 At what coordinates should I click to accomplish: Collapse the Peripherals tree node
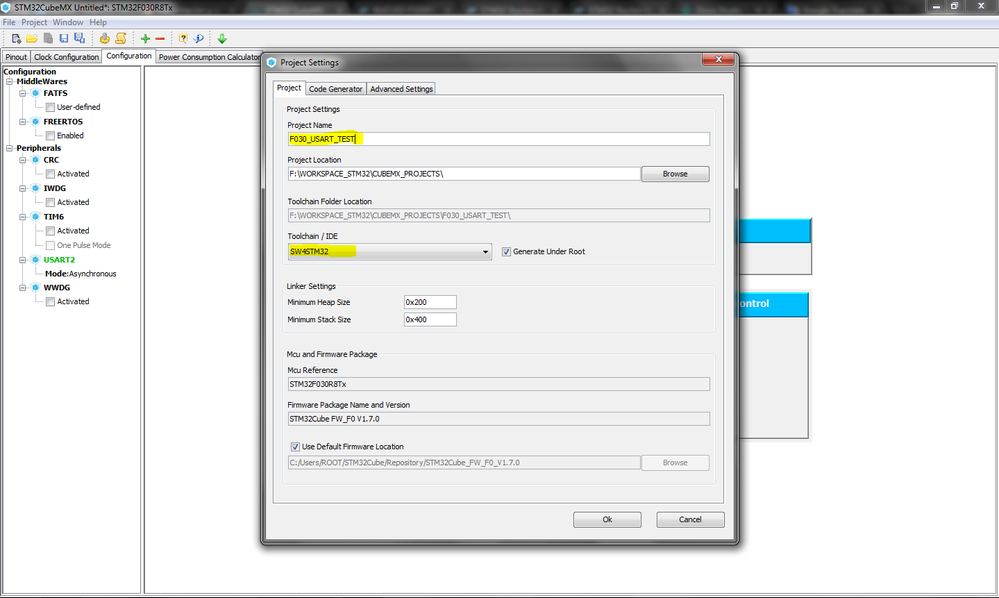coord(10,148)
